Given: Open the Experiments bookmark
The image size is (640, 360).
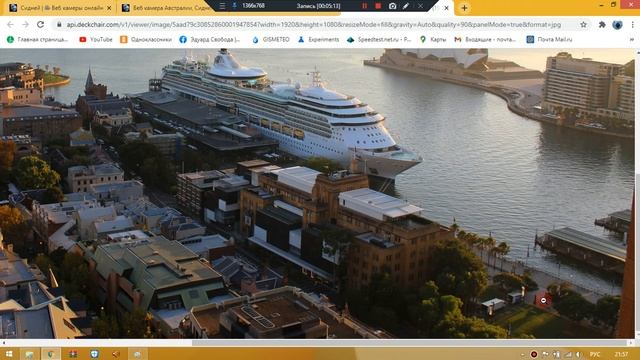Looking at the screenshot, I should coord(318,40).
